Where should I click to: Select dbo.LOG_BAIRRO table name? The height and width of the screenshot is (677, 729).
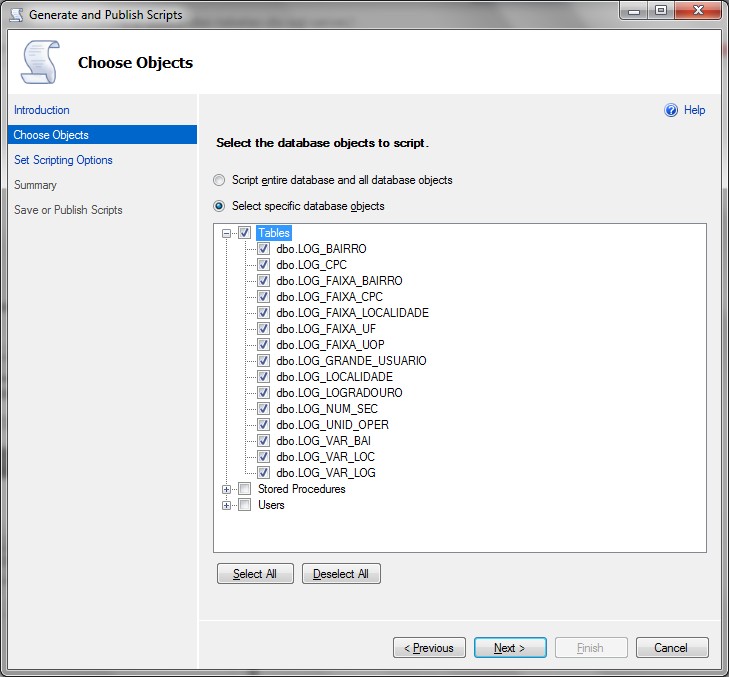[321, 249]
